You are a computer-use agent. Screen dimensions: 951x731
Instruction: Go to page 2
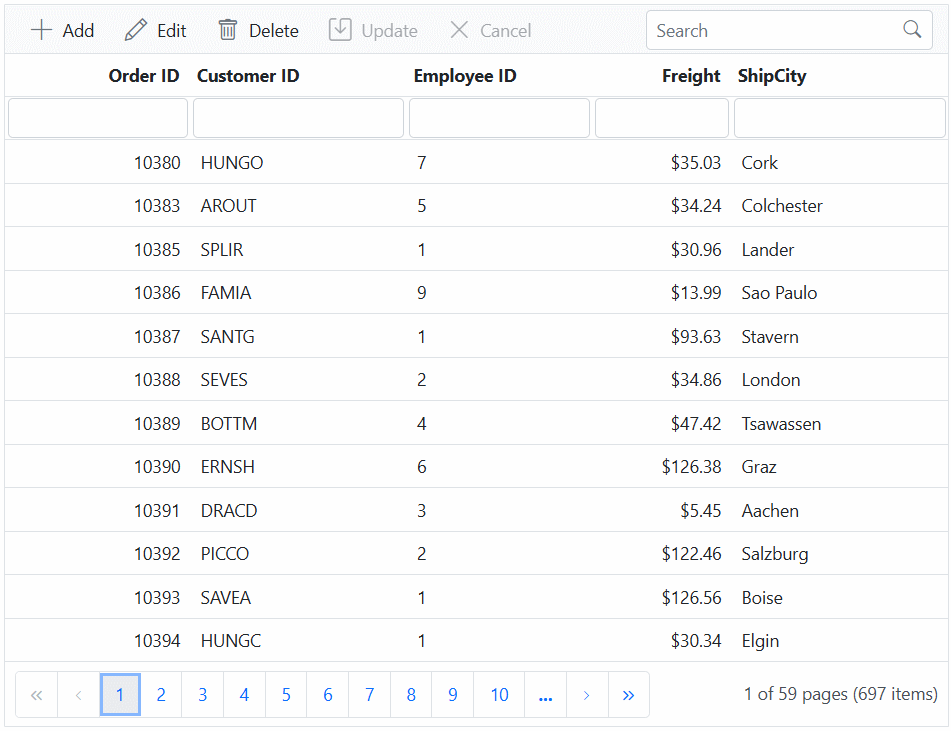[161, 694]
